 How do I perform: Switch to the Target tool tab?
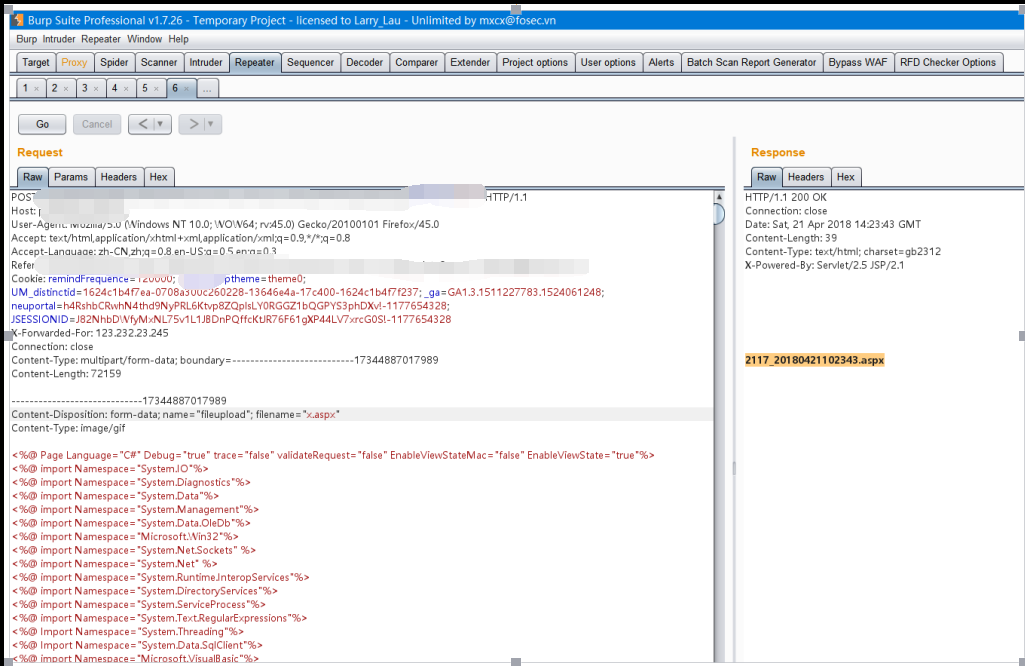pyautogui.click(x=35, y=63)
